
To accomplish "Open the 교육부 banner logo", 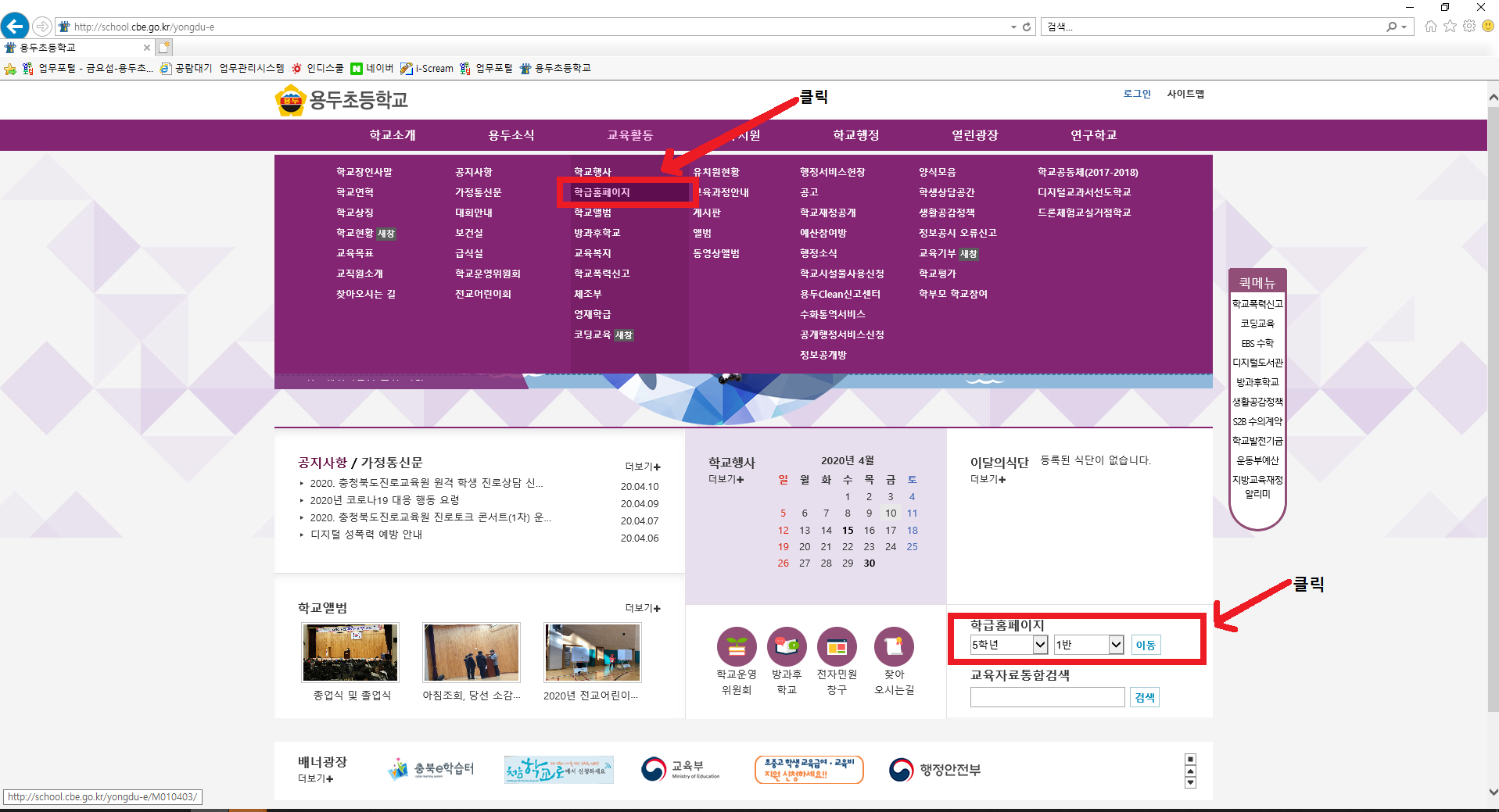I will pyautogui.click(x=680, y=770).
